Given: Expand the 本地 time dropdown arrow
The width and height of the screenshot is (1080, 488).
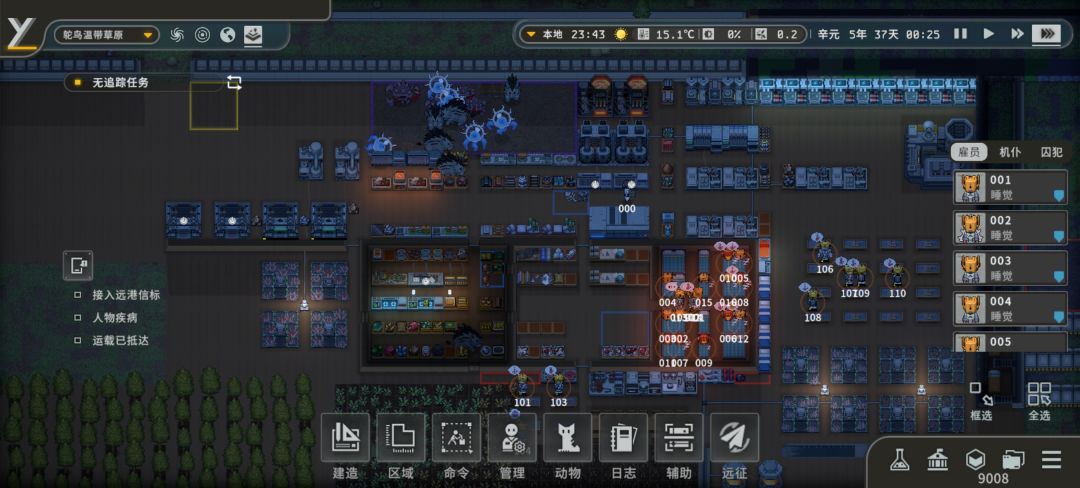Looking at the screenshot, I should [531, 34].
